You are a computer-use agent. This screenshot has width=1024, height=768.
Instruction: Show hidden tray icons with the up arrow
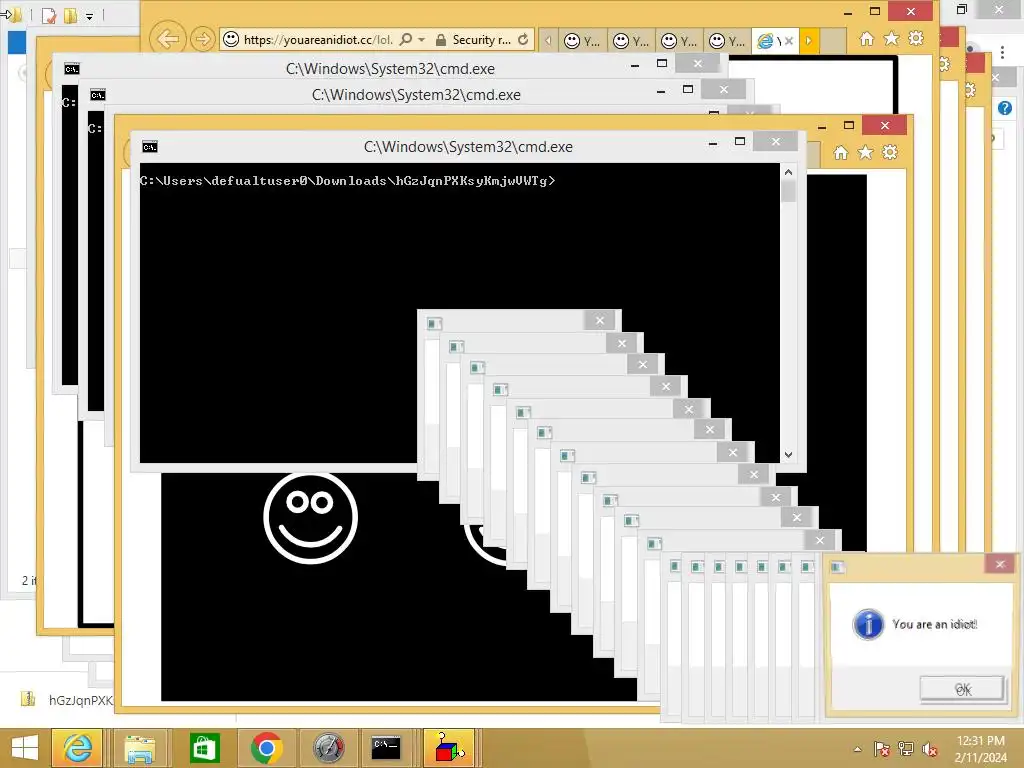(857, 749)
